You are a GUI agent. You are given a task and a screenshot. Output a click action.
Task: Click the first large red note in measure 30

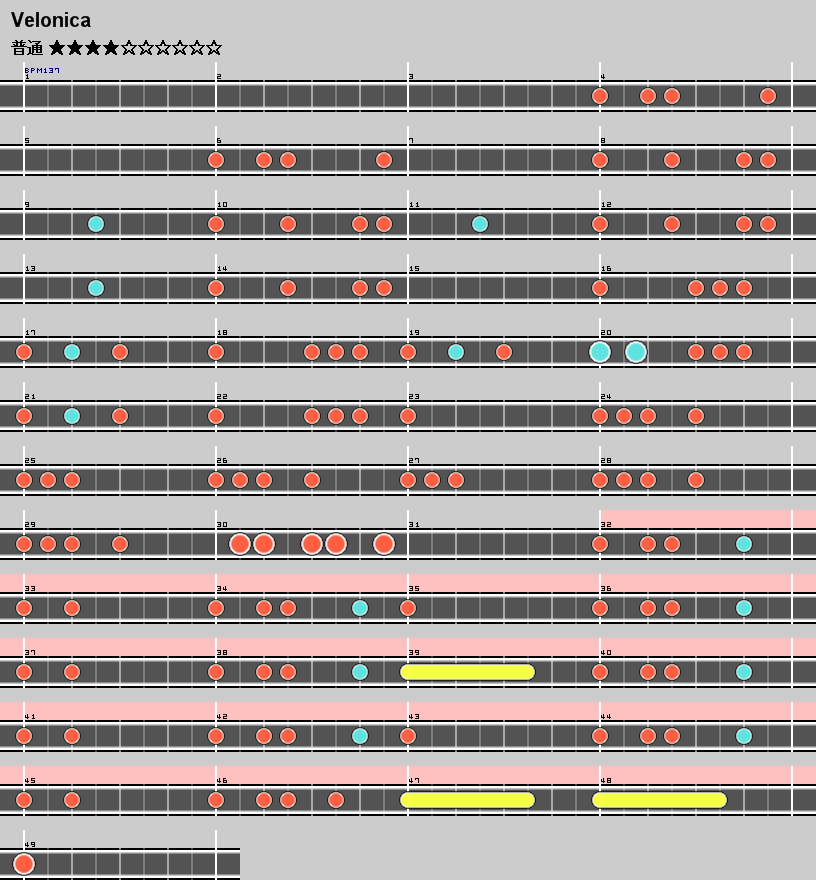[x=240, y=544]
